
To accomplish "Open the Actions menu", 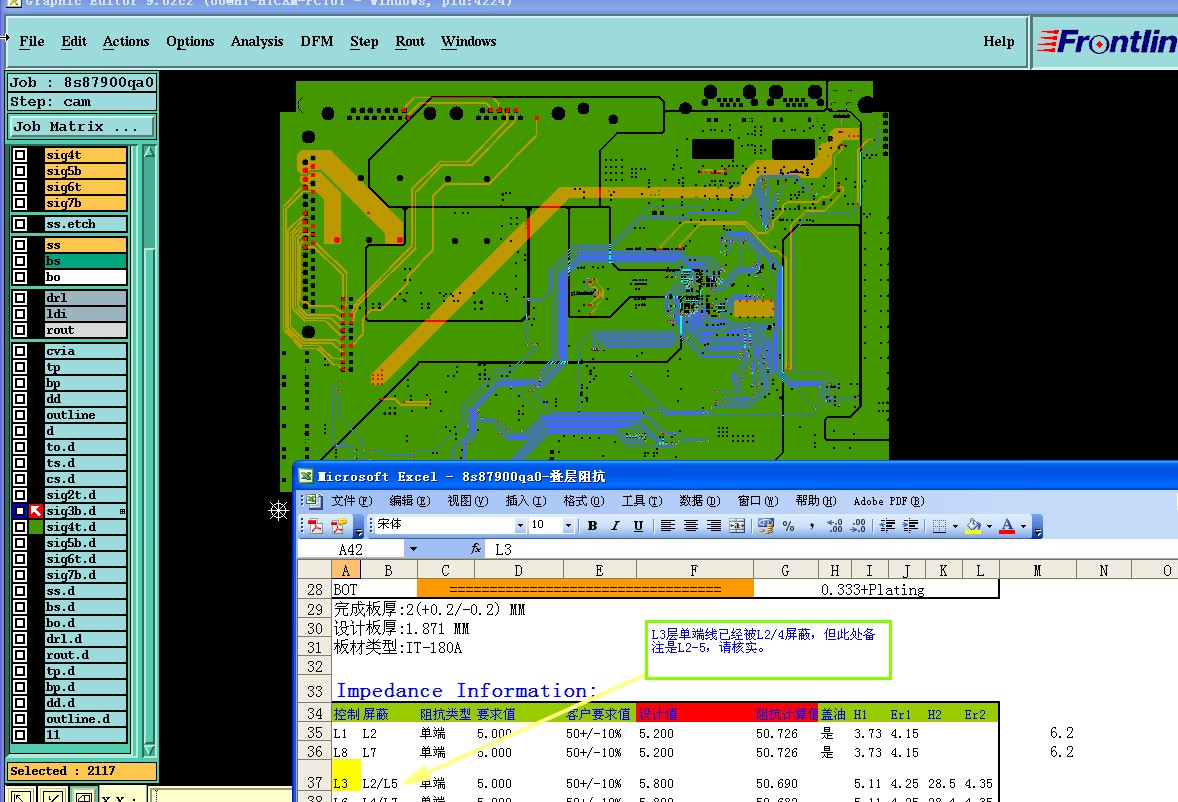I will click(125, 41).
